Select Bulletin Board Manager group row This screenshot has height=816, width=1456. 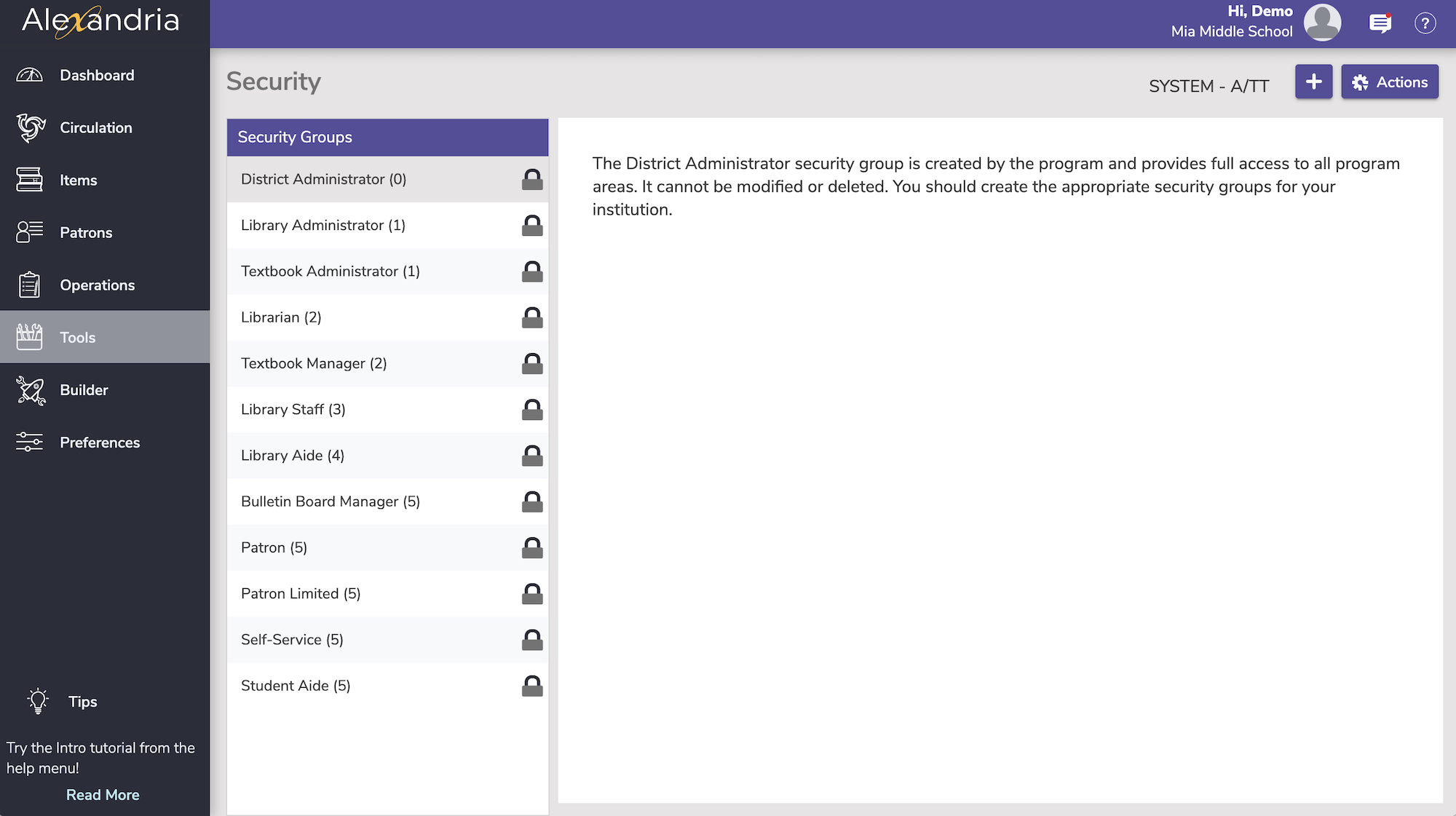tap(331, 502)
